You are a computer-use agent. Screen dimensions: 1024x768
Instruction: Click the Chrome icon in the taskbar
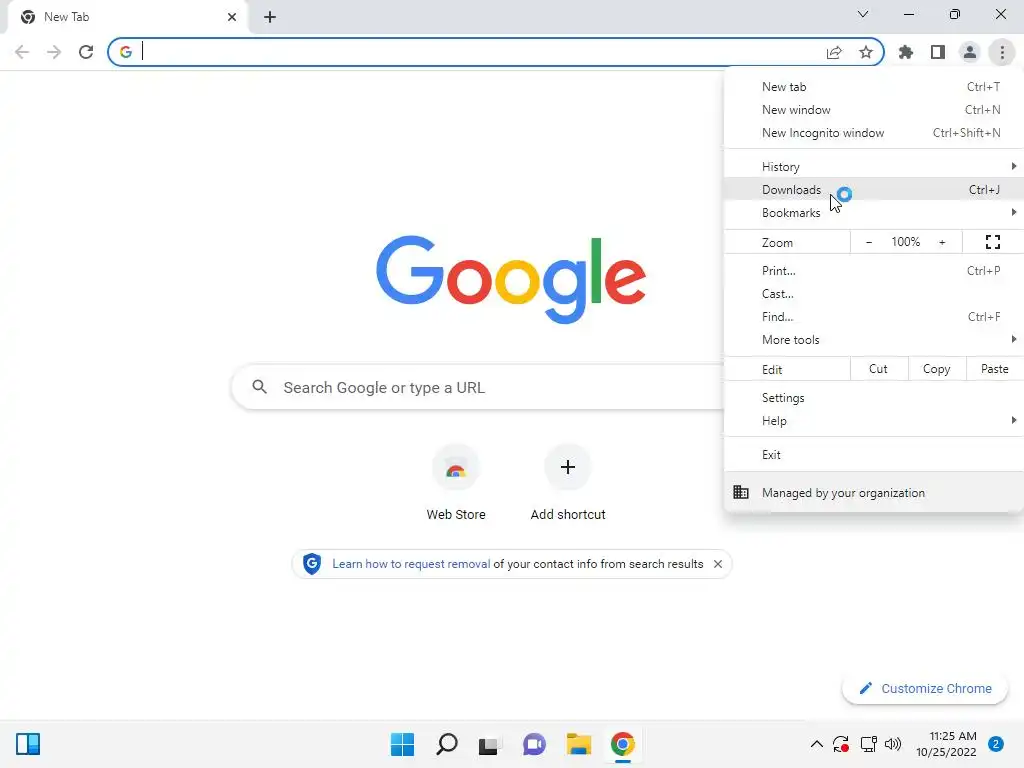click(622, 744)
